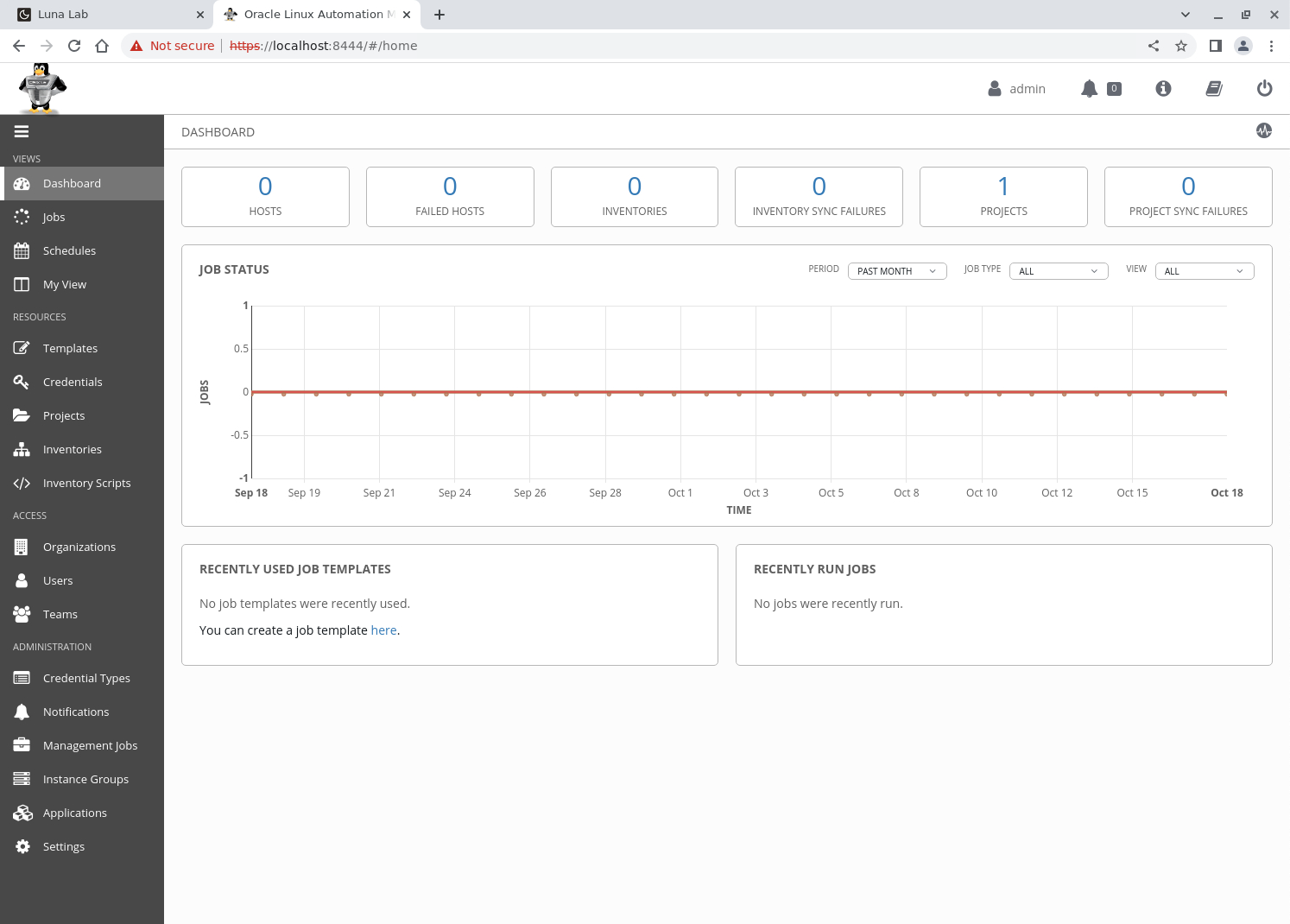Viewport: 1290px width, 924px height.
Task: Click the browser home button
Action: pyautogui.click(x=102, y=46)
